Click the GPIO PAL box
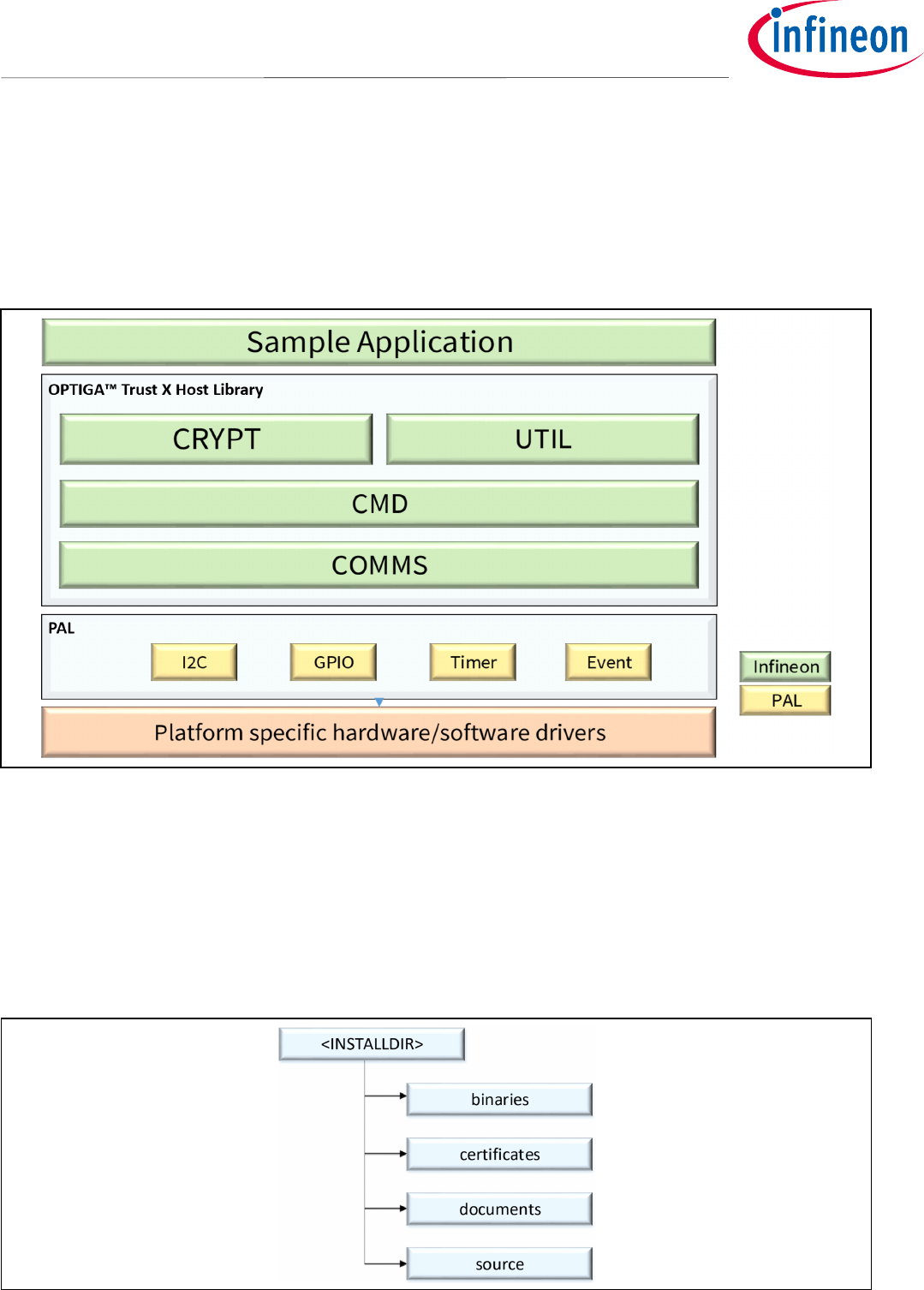Image resolution: width=924 pixels, height=1290 pixels. tap(333, 662)
